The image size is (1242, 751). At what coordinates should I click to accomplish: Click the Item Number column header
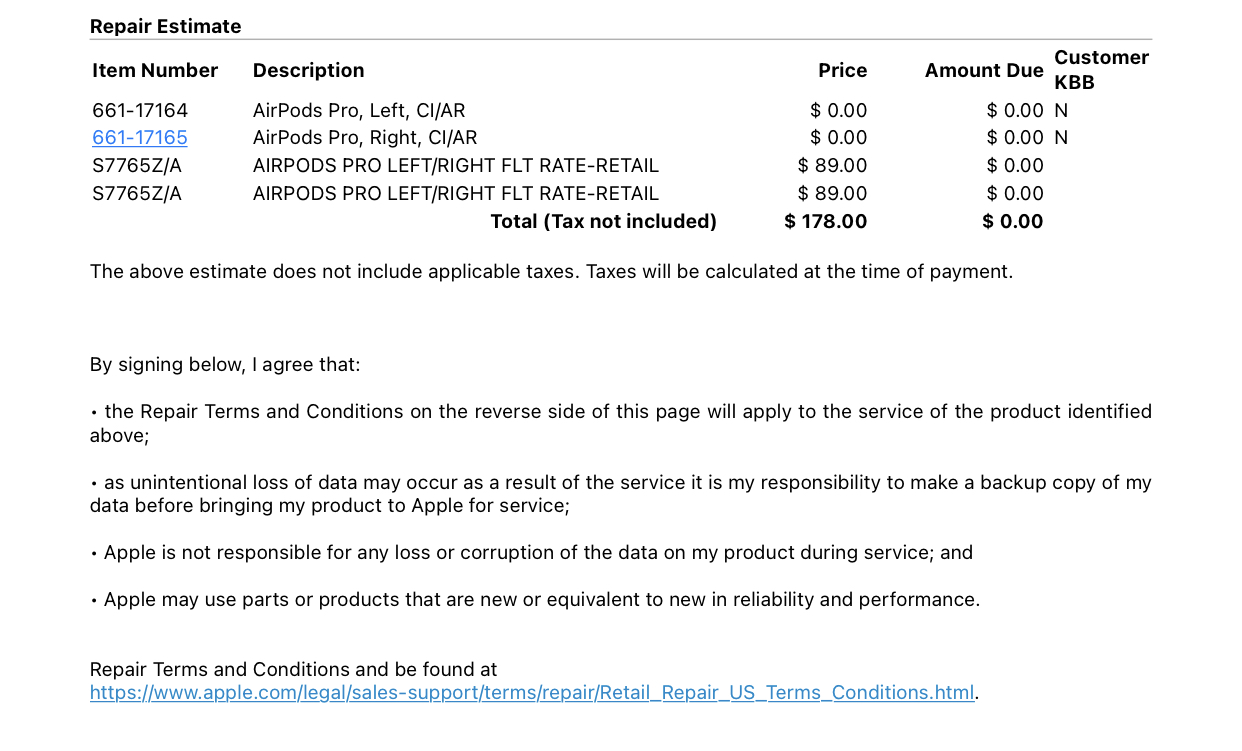pyautogui.click(x=155, y=70)
